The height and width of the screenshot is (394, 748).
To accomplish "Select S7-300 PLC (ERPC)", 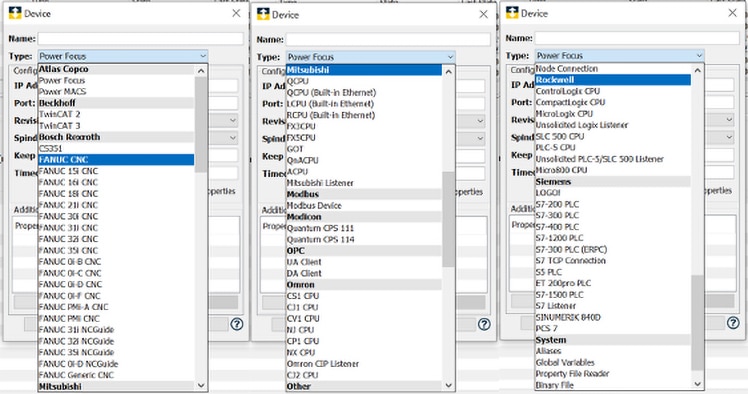I will (x=571, y=249).
